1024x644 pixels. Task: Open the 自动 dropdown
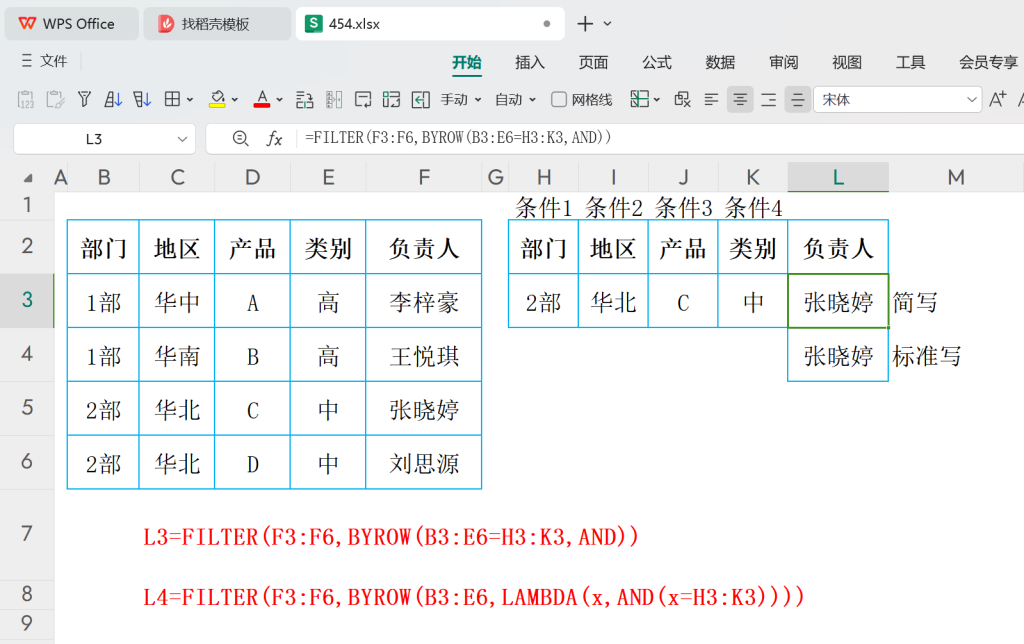tap(515, 99)
